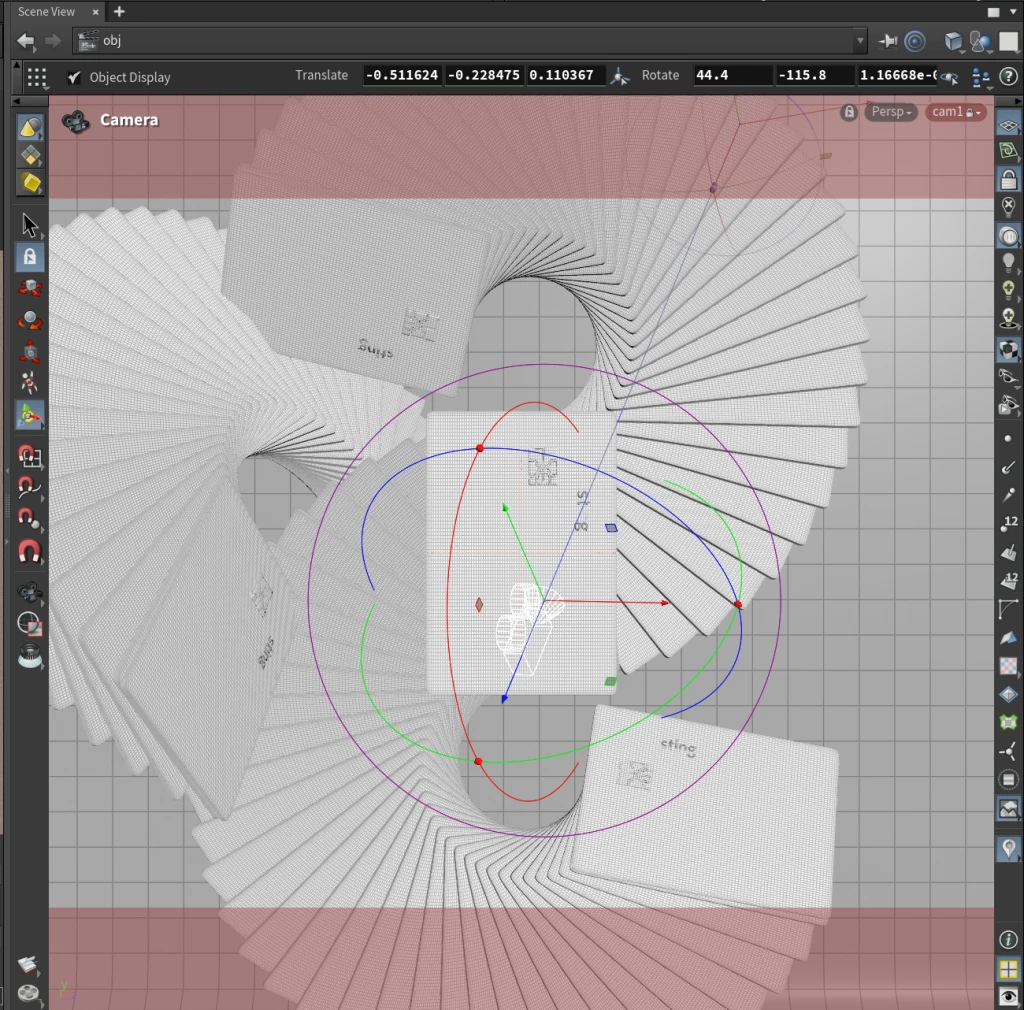Image resolution: width=1024 pixels, height=1010 pixels.
Task: Toggle point numbers display icon
Action: [x=1008, y=523]
